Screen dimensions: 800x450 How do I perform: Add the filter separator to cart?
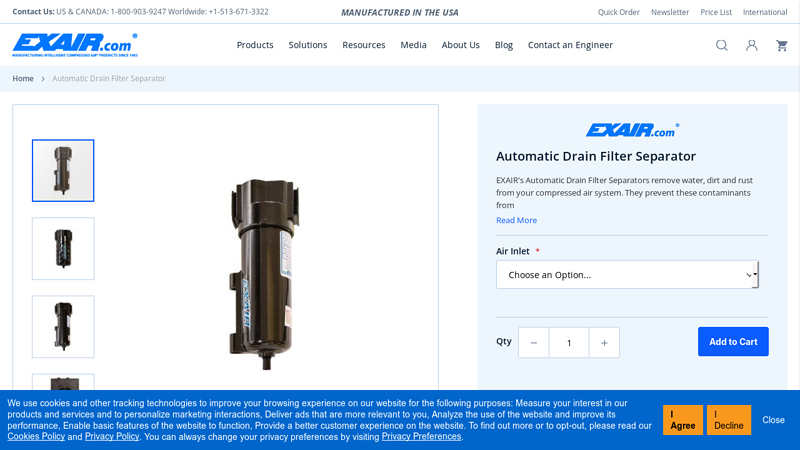coord(733,342)
